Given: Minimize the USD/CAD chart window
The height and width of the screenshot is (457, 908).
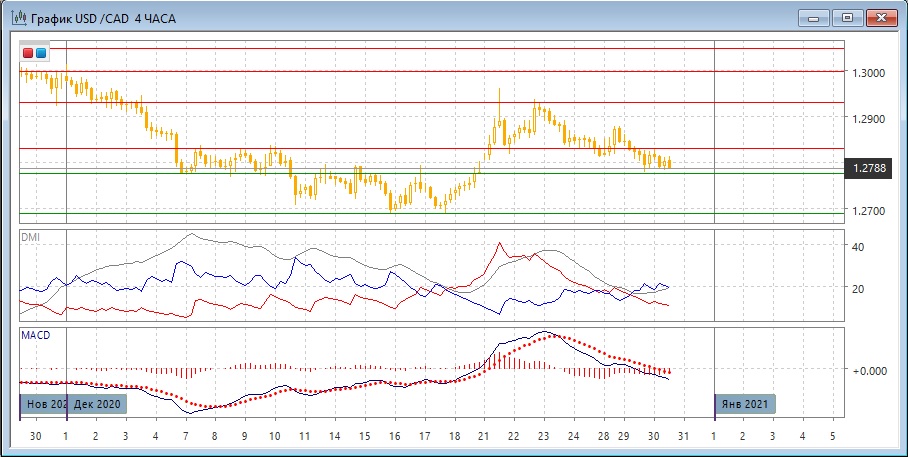Looking at the screenshot, I should (815, 17).
